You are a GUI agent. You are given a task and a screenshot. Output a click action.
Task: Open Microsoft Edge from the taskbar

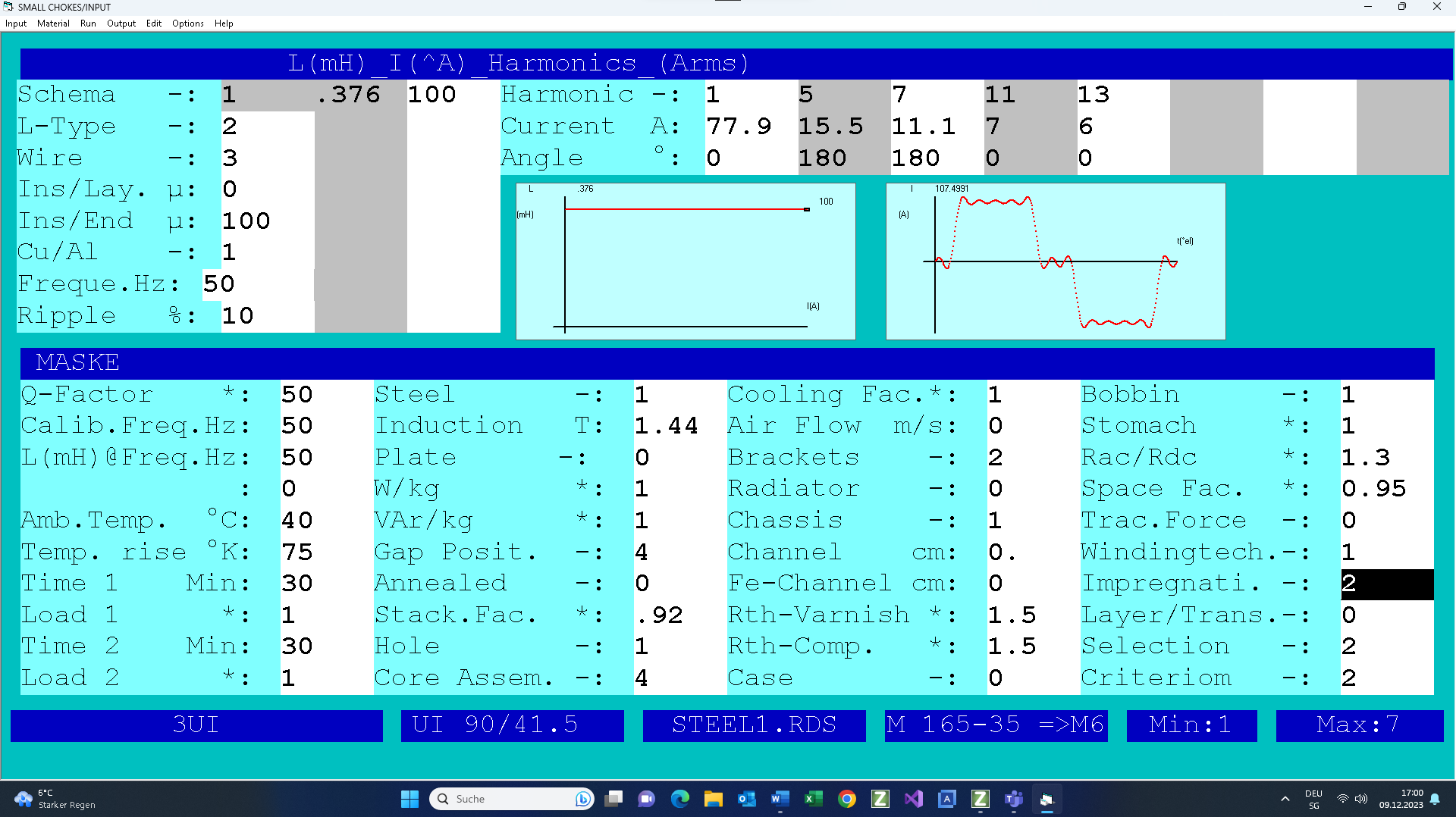(x=680, y=799)
